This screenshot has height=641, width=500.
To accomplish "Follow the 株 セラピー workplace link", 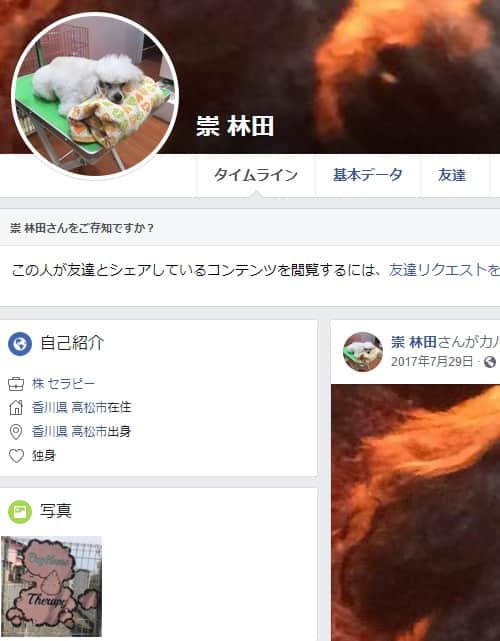I will 63,383.
